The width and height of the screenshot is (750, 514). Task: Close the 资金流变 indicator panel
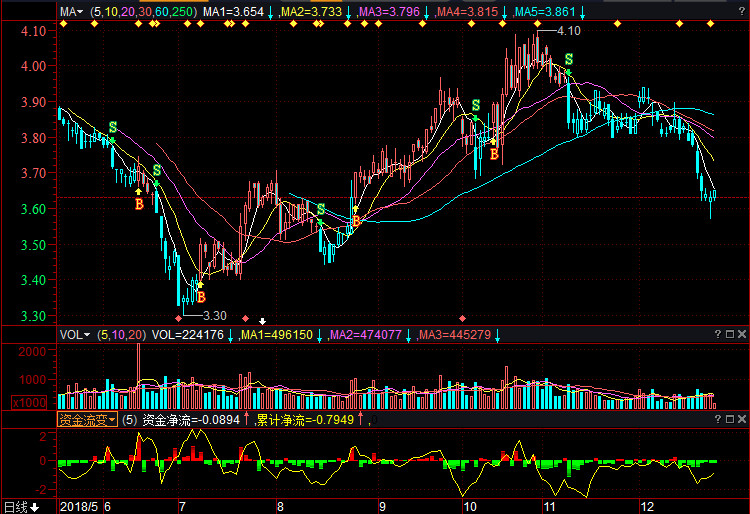(741, 420)
